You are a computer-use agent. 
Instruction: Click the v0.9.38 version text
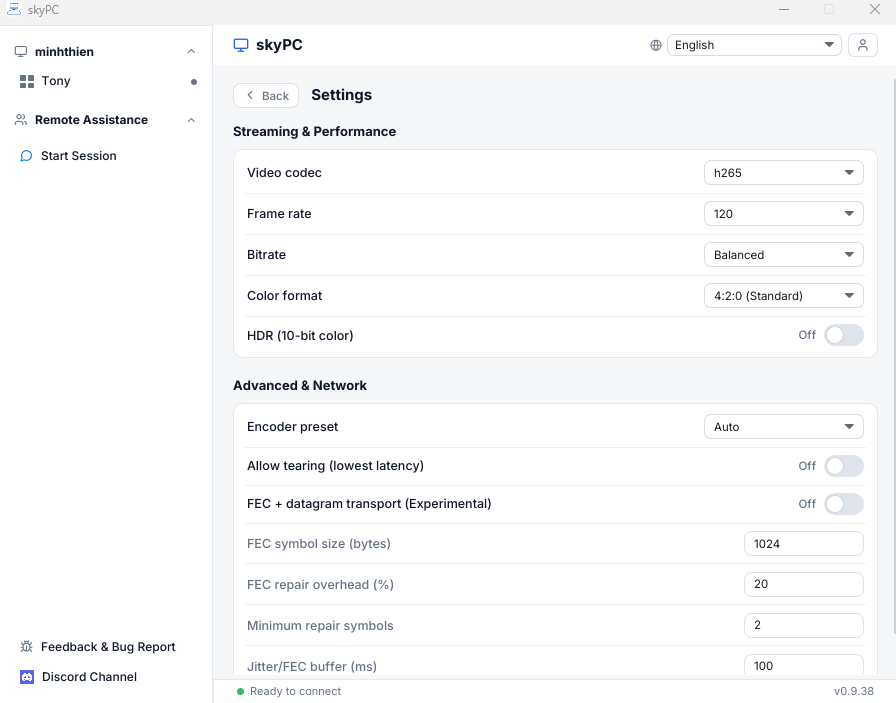point(854,691)
